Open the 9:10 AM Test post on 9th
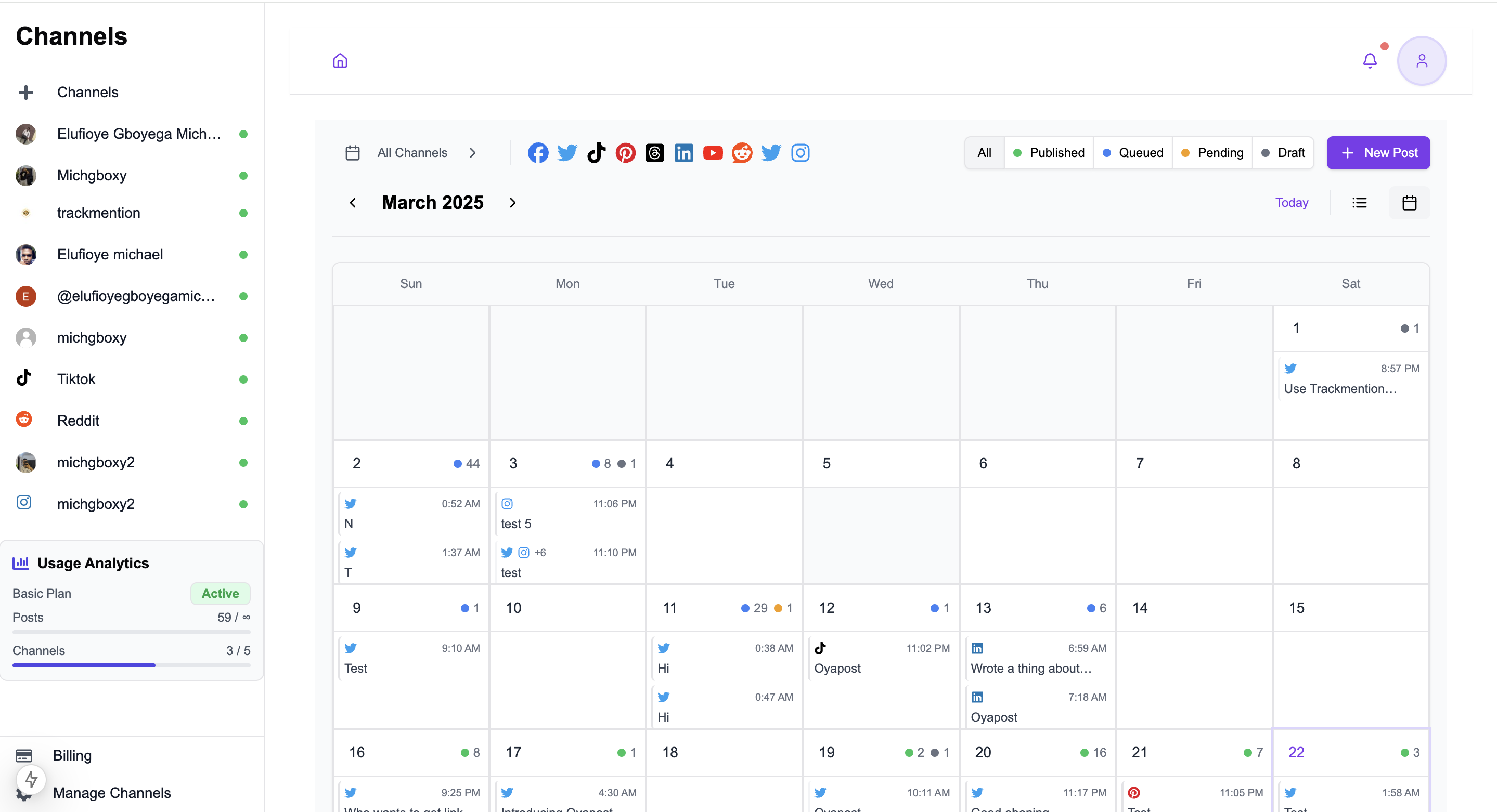This screenshot has height=812, width=1497. [x=411, y=658]
